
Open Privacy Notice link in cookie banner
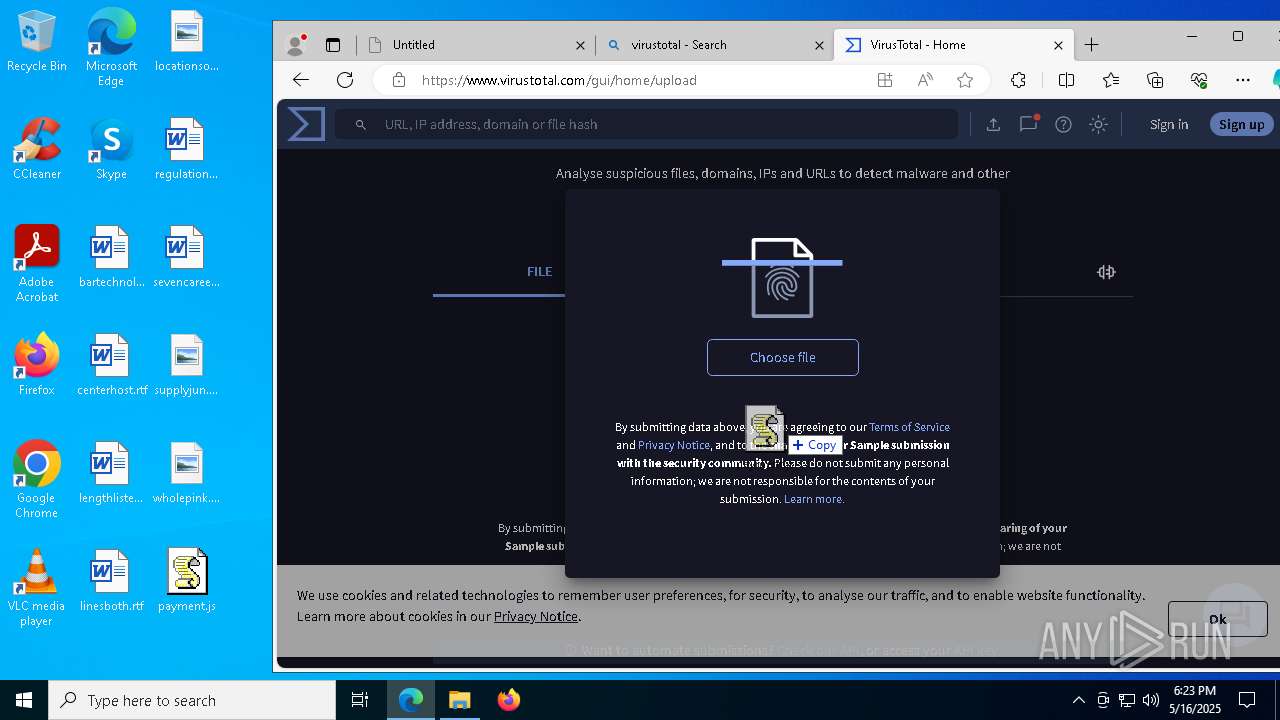coord(535,616)
